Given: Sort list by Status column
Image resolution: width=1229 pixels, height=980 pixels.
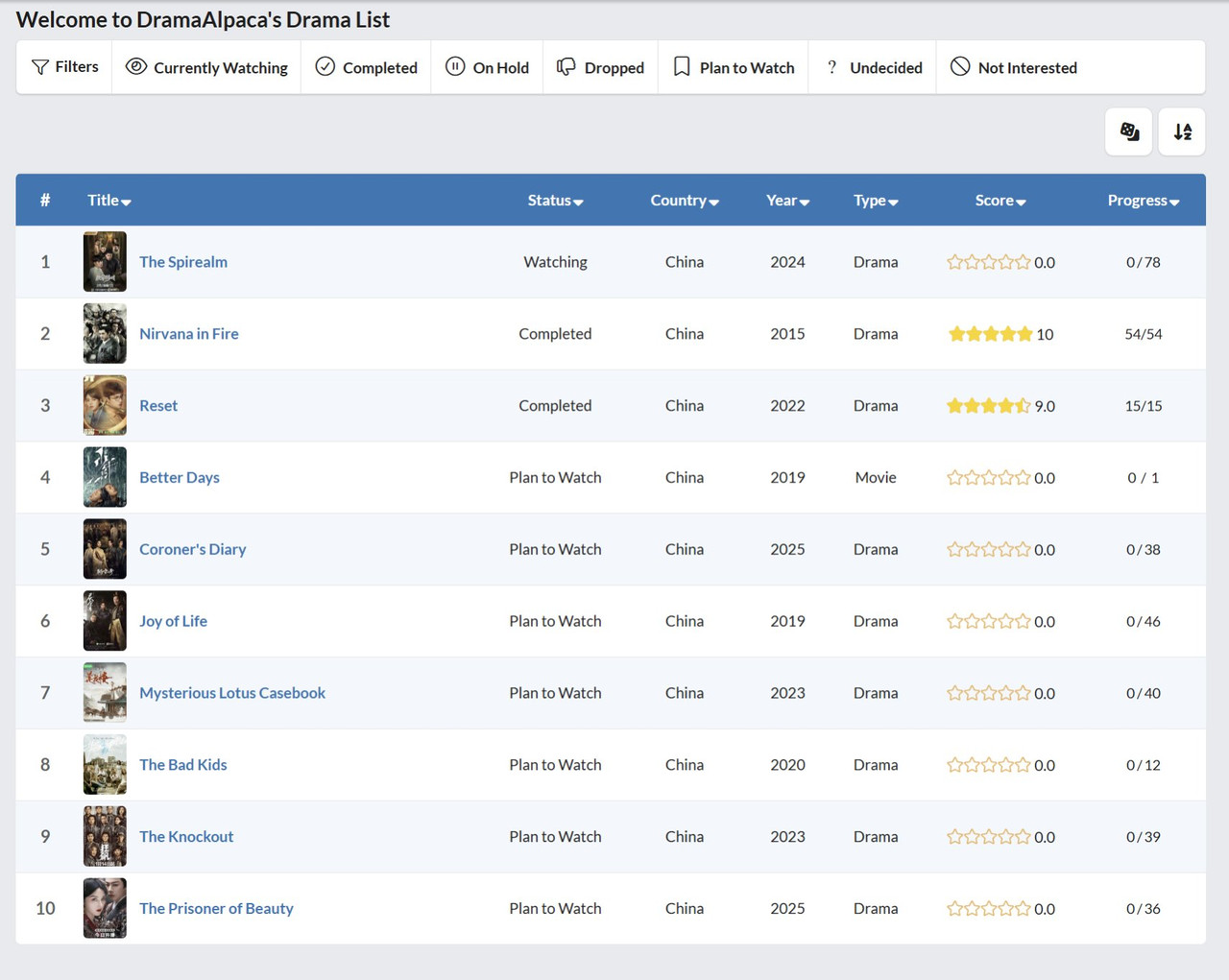Looking at the screenshot, I should [x=555, y=201].
